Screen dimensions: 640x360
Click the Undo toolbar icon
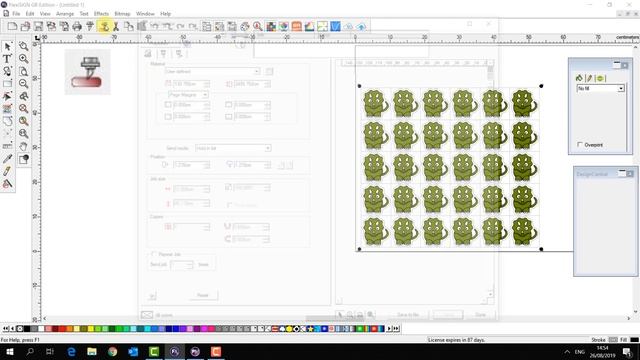click(x=154, y=27)
